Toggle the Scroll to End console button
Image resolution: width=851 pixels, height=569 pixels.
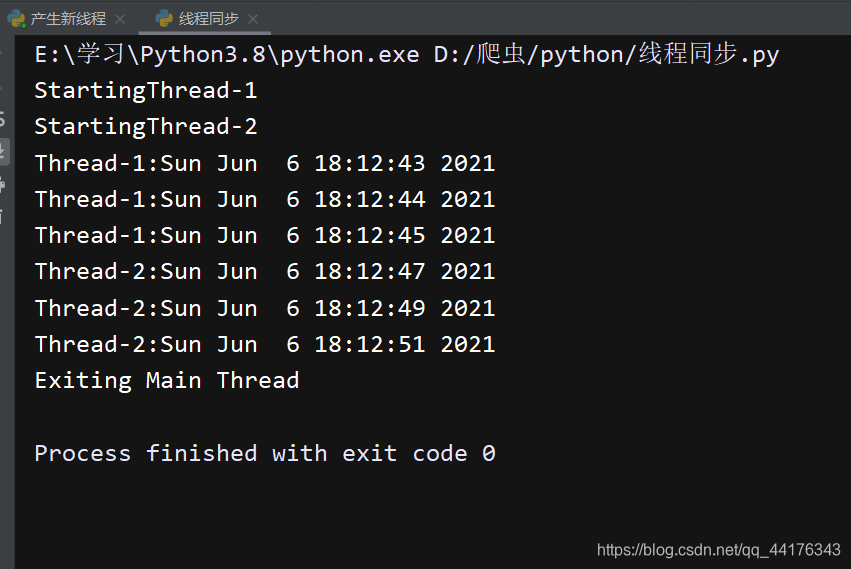(x=3, y=151)
